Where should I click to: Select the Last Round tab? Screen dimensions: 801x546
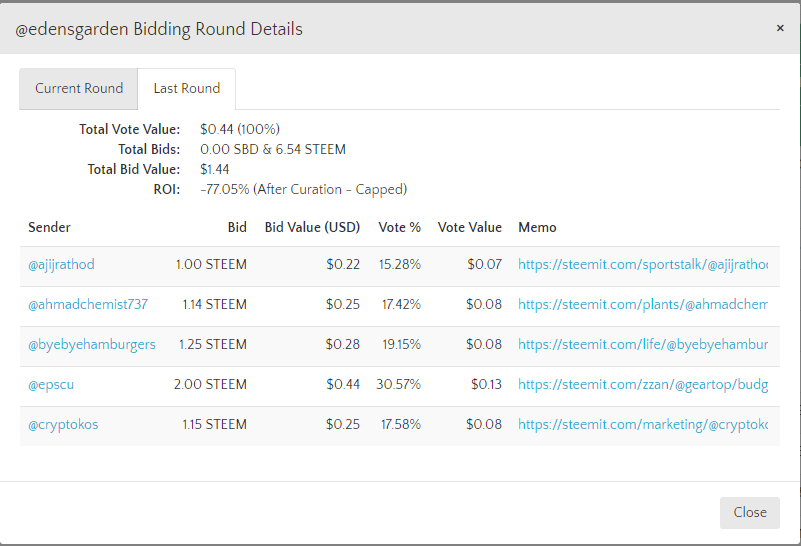(x=187, y=88)
